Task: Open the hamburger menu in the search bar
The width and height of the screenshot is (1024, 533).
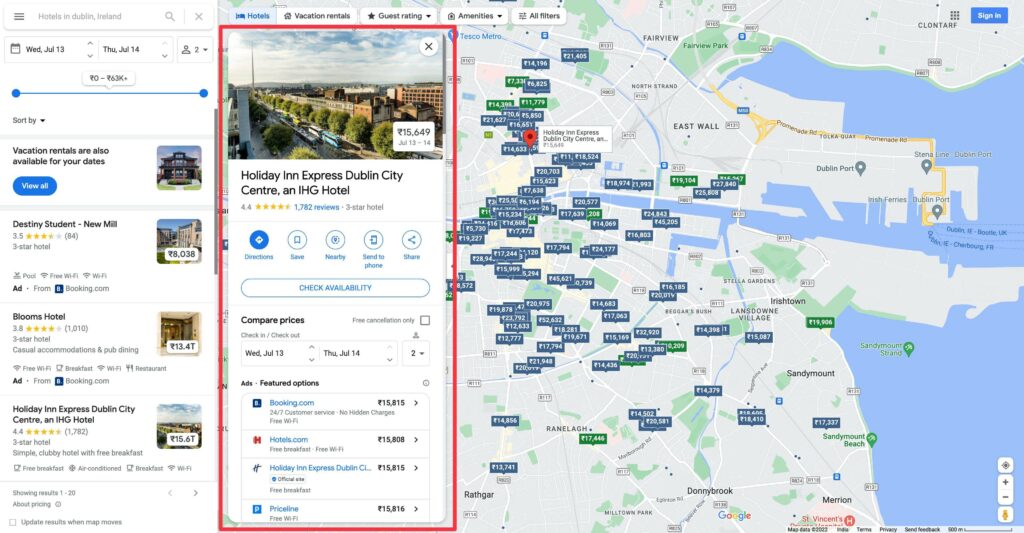Action: point(19,17)
